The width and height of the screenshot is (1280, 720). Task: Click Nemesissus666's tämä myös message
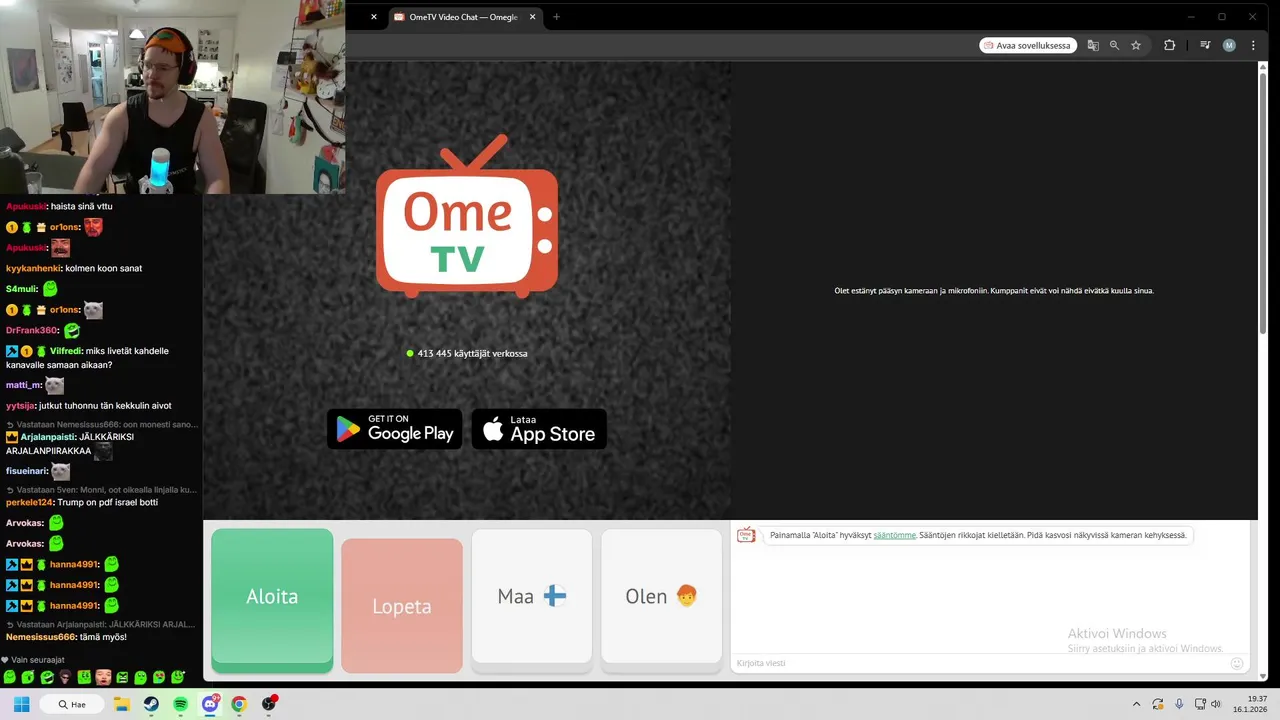66,637
